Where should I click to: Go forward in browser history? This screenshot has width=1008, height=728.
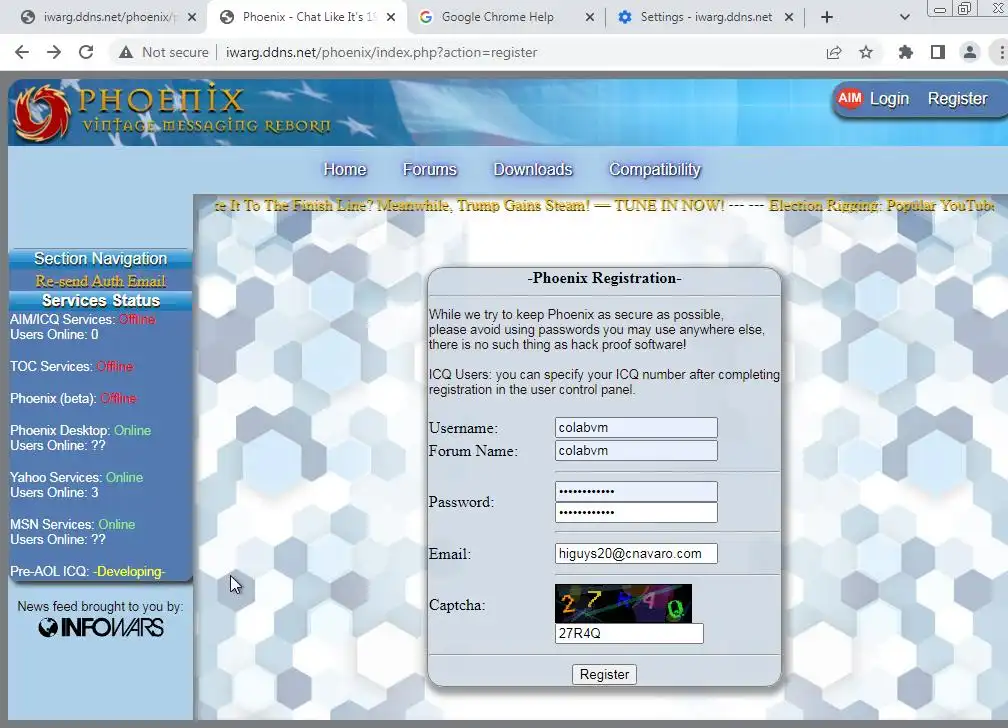[54, 52]
